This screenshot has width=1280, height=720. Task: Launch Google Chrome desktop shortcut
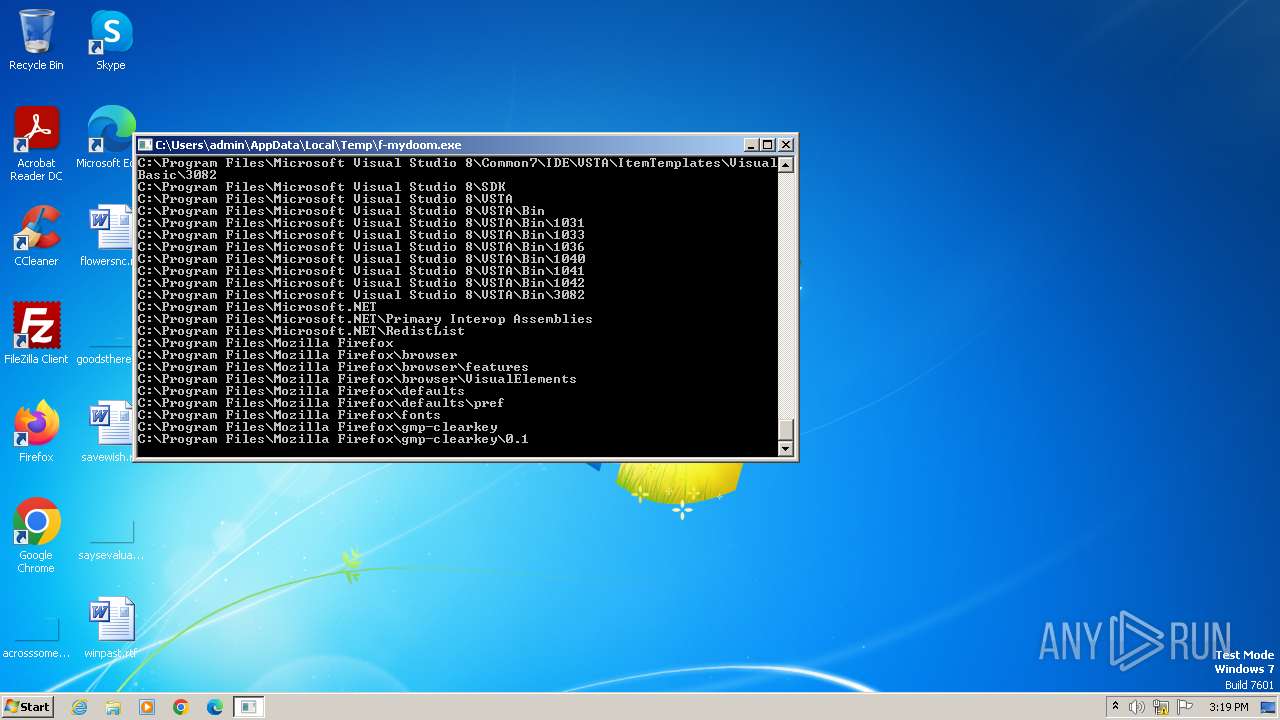(36, 536)
